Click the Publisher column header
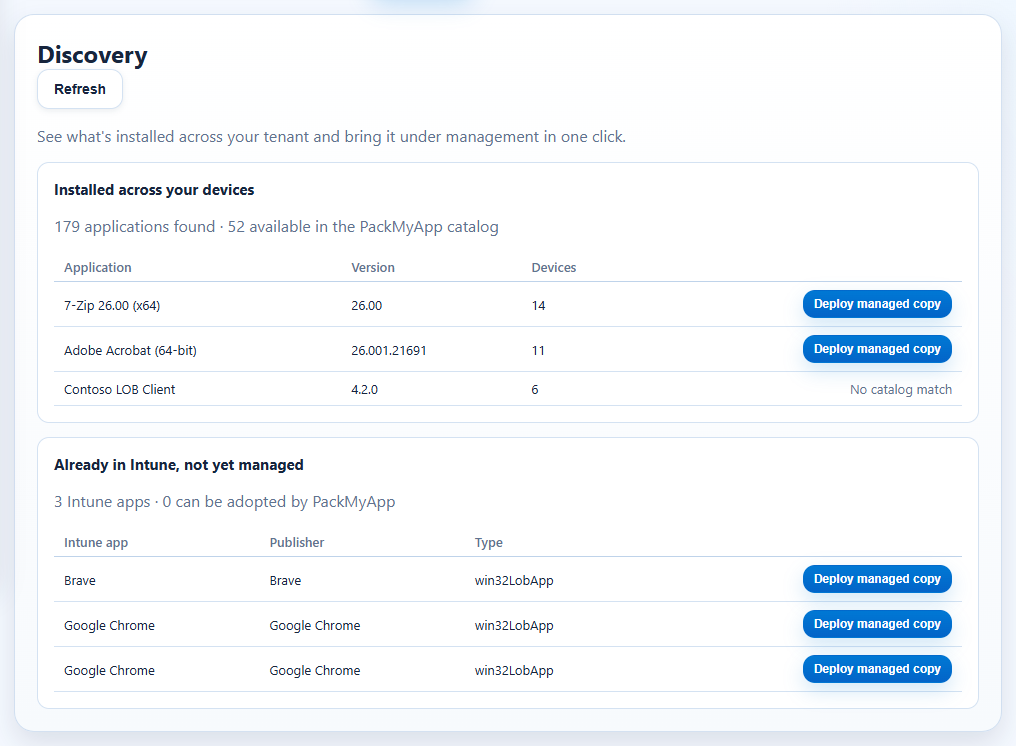 [297, 542]
